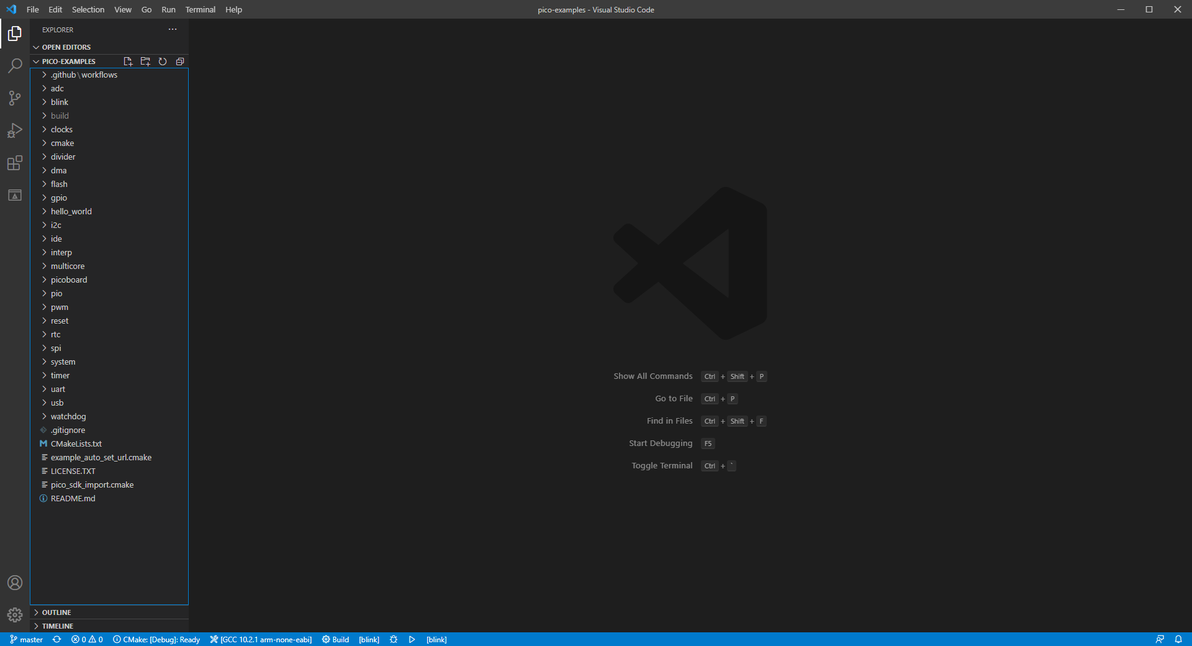The height and width of the screenshot is (646, 1192).
Task: Open CMakeLists.txt file
Action: [109, 445]
